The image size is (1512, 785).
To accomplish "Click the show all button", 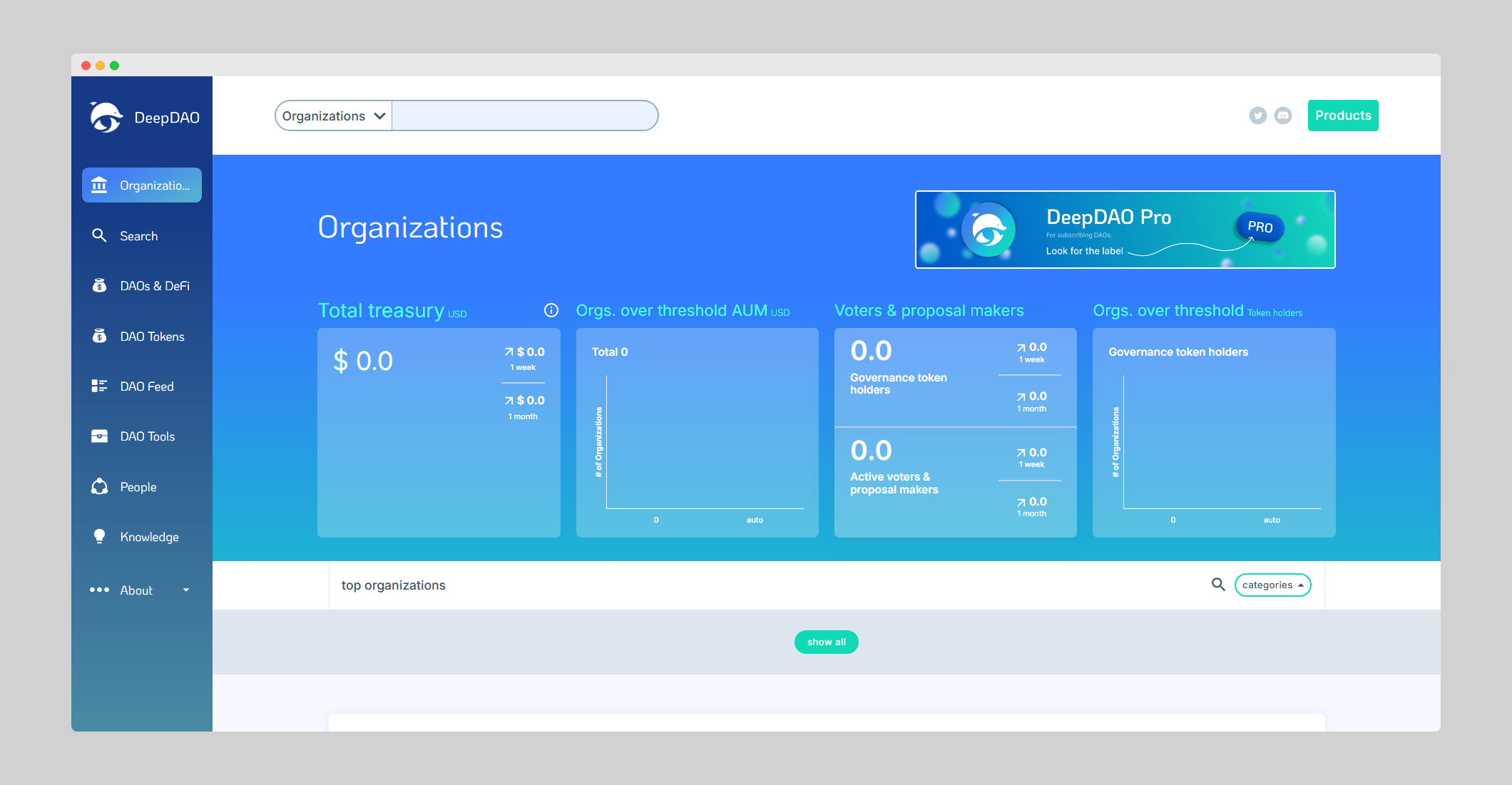I will coord(827,642).
